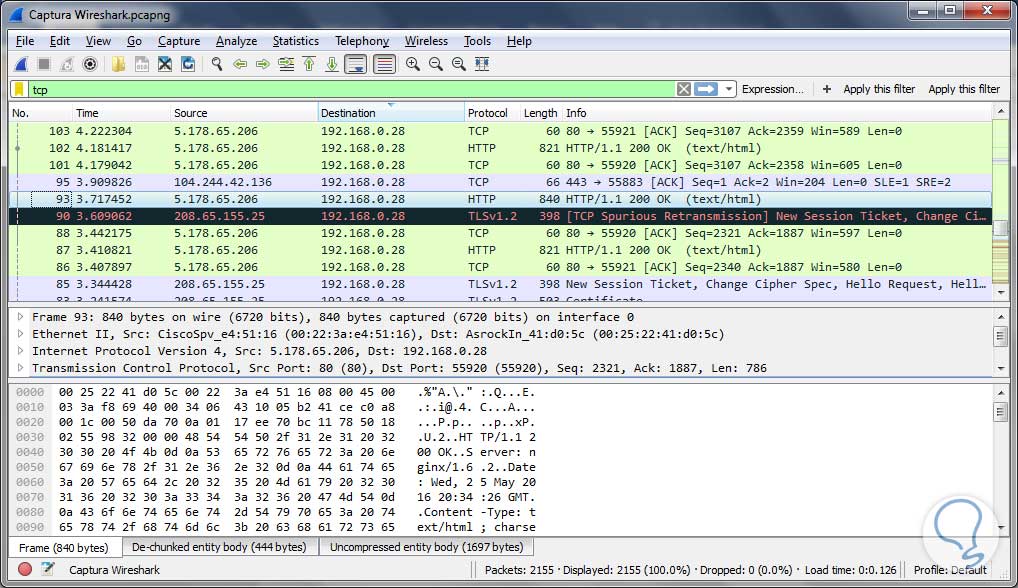Click into the tcp display filter field
The height and width of the screenshot is (588, 1018).
coord(351,90)
